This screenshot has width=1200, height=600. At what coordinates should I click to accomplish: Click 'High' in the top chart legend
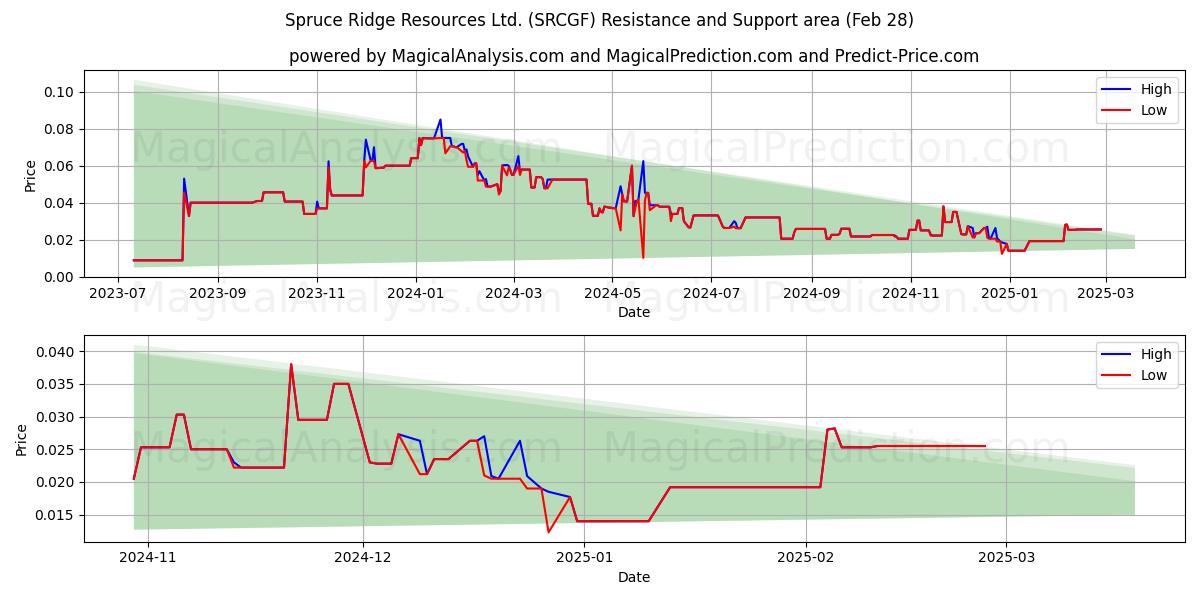(1155, 89)
